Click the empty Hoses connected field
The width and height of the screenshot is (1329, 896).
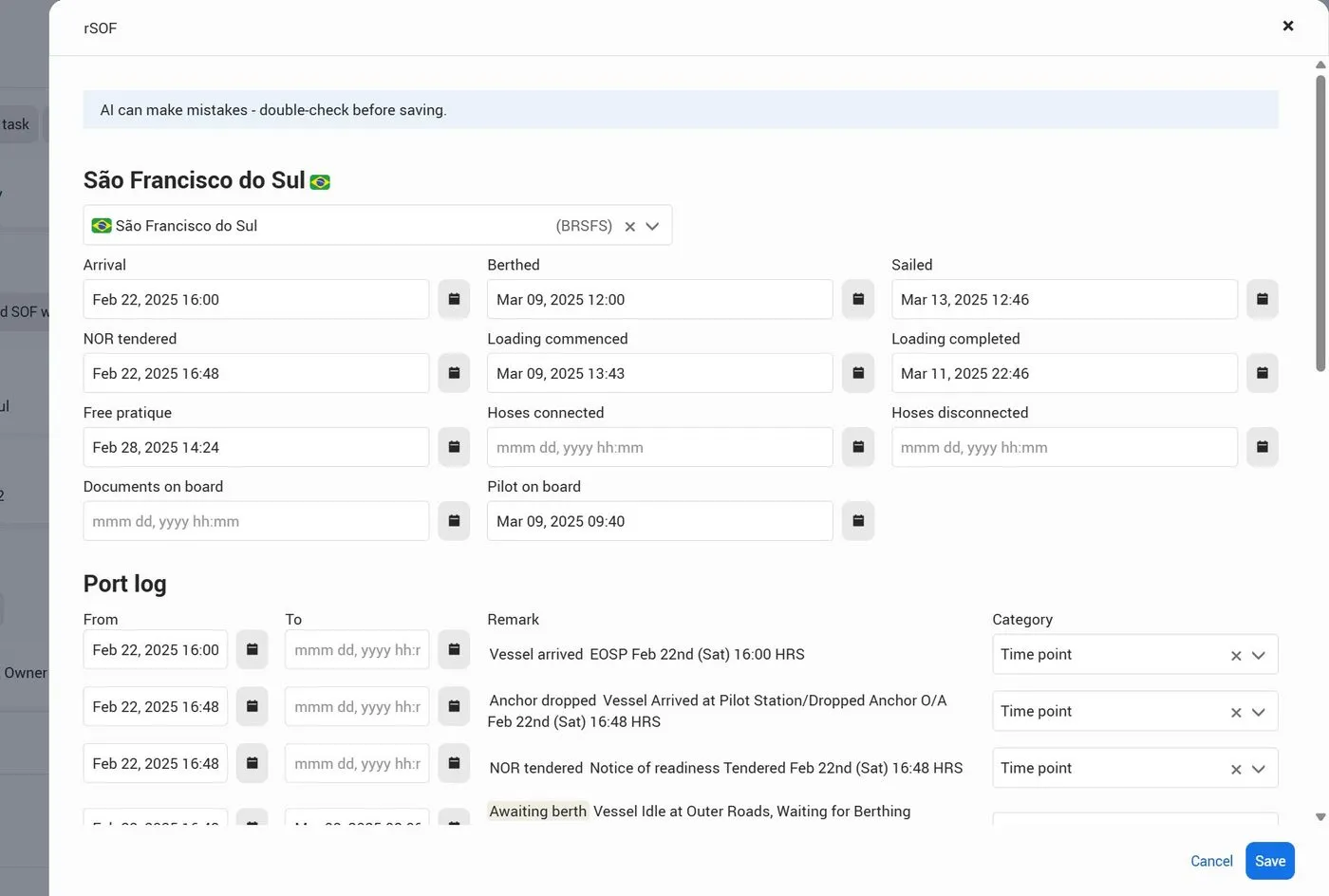660,447
